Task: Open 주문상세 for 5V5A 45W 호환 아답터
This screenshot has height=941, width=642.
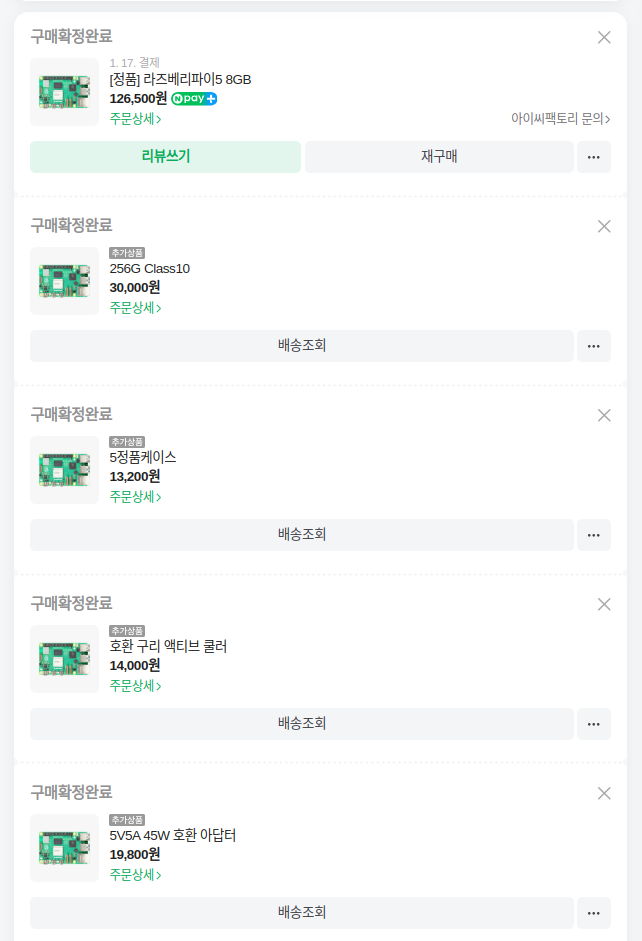Action: coord(136,875)
